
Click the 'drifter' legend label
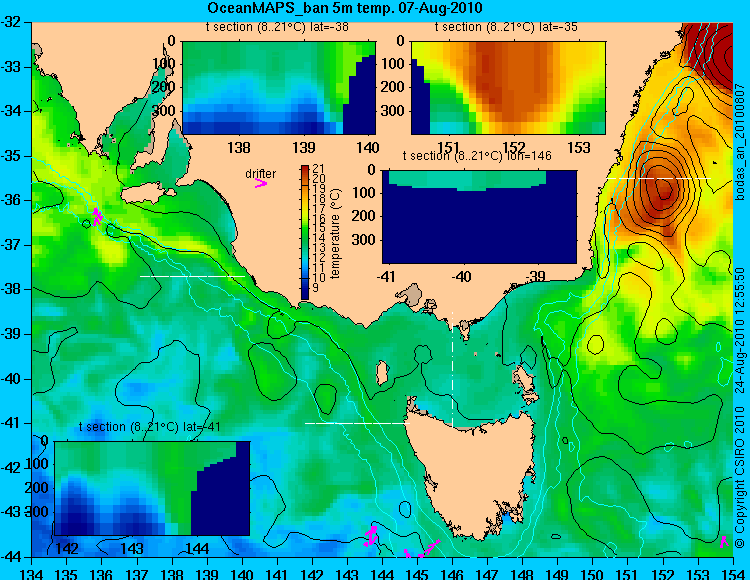click(260, 174)
